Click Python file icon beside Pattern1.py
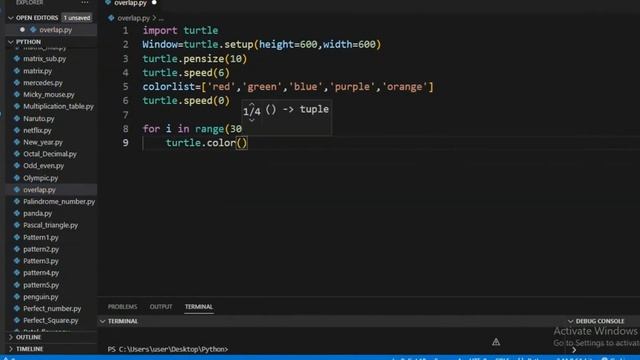 pyautogui.click(x=17, y=237)
